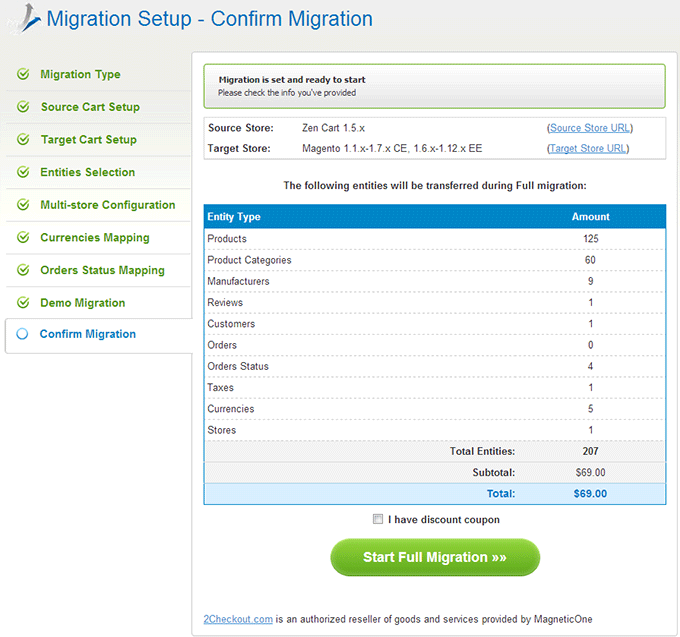Click the Stores row label
680x637 pixels.
tap(222, 430)
